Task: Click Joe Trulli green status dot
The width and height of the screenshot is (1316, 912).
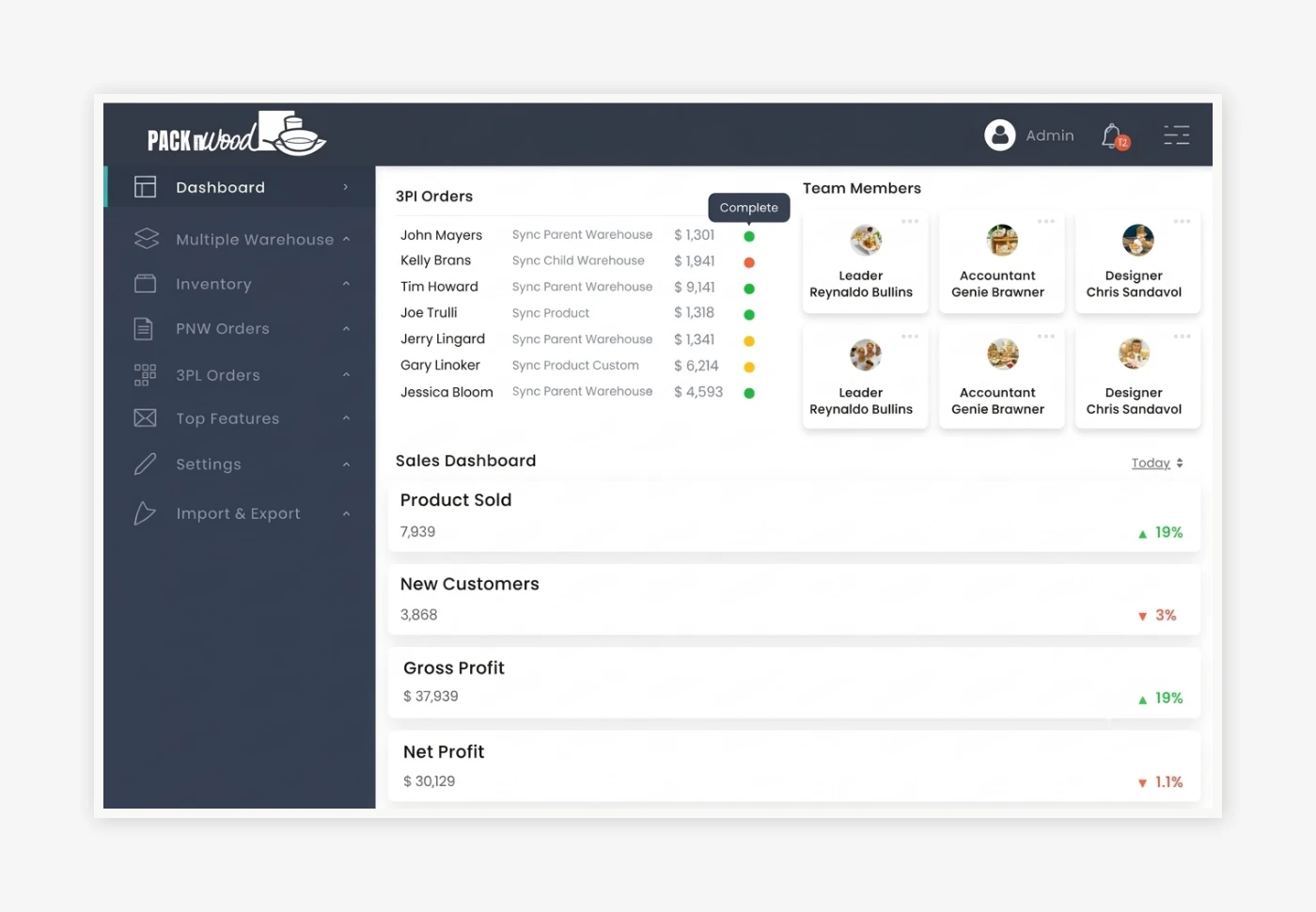Action: click(749, 315)
